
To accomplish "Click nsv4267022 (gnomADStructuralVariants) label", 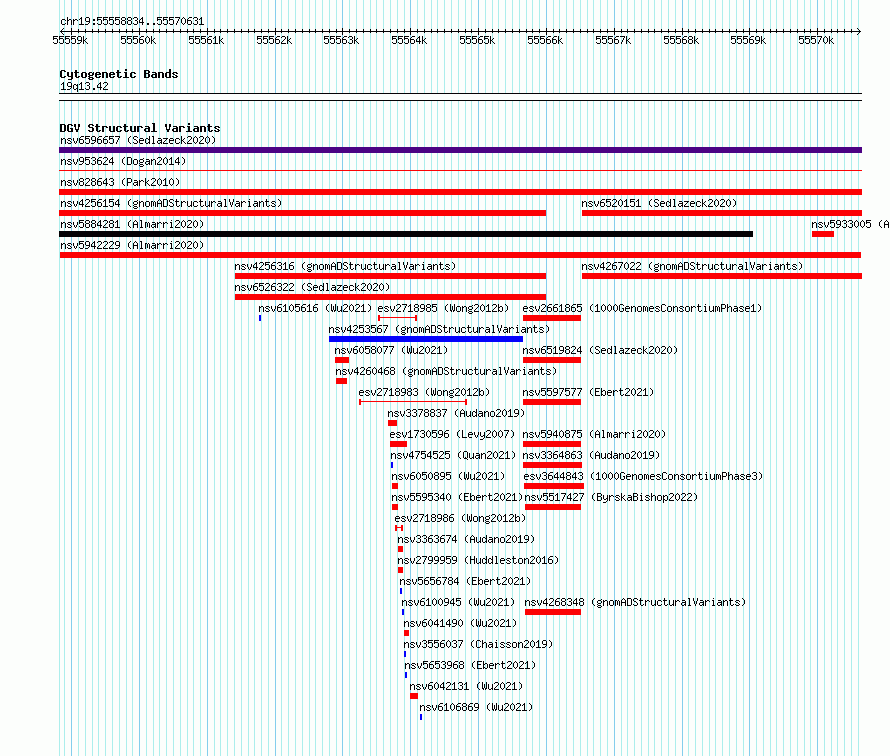I will (x=692, y=266).
